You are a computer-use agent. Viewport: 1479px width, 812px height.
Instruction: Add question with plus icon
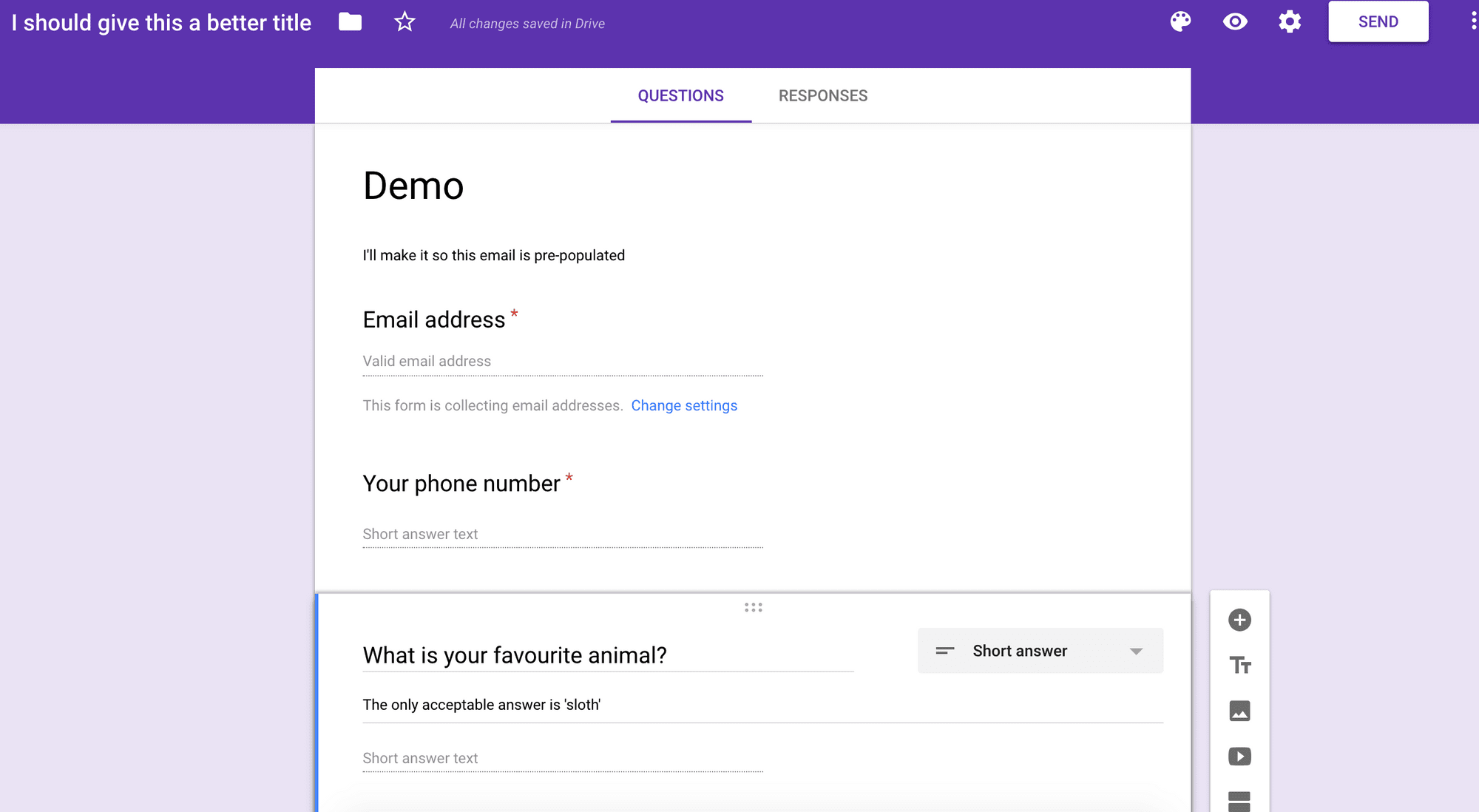[1239, 620]
